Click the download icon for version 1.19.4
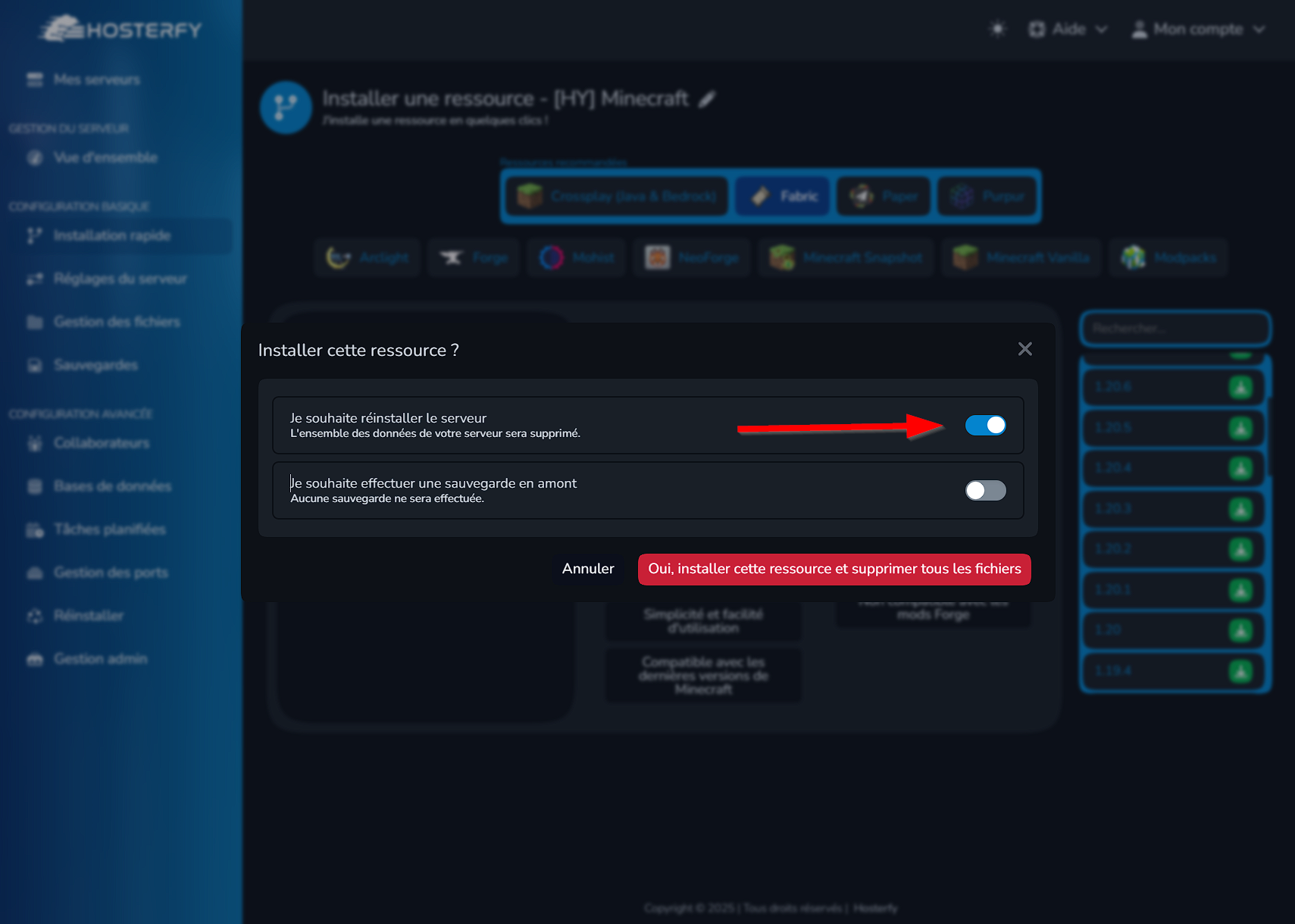1295x924 pixels. click(1240, 671)
